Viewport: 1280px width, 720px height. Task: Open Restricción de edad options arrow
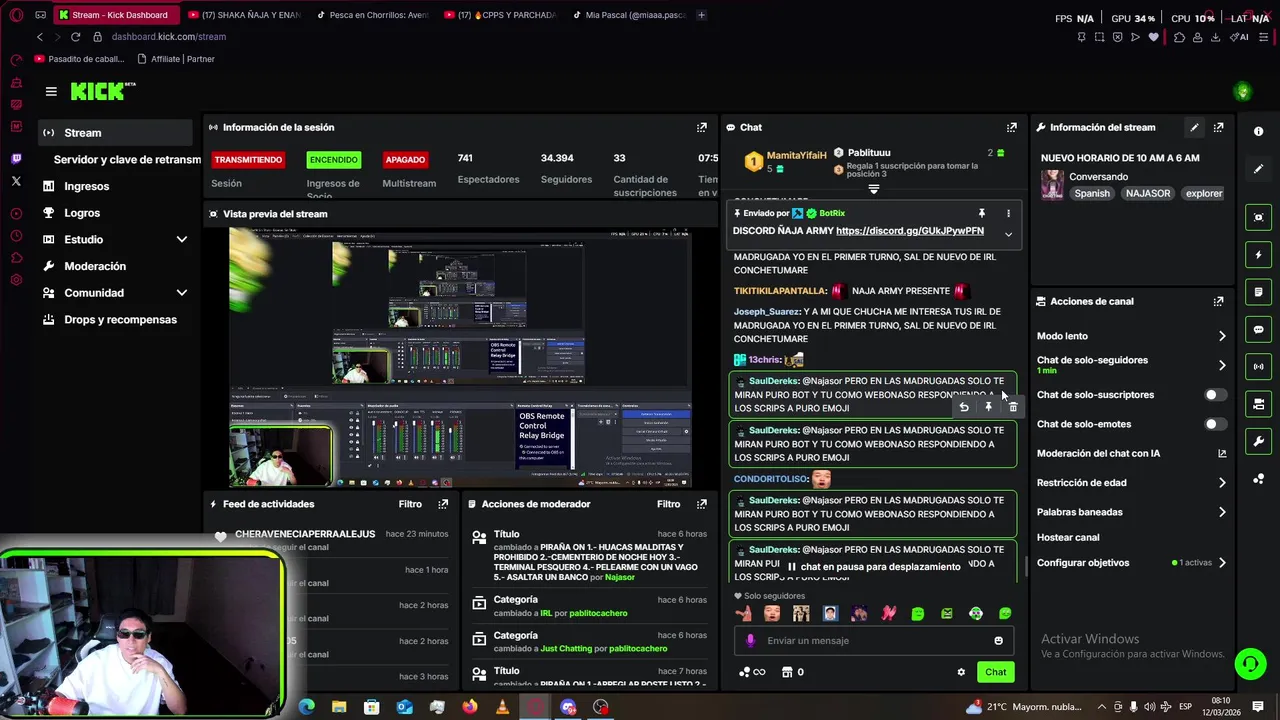click(x=1222, y=483)
